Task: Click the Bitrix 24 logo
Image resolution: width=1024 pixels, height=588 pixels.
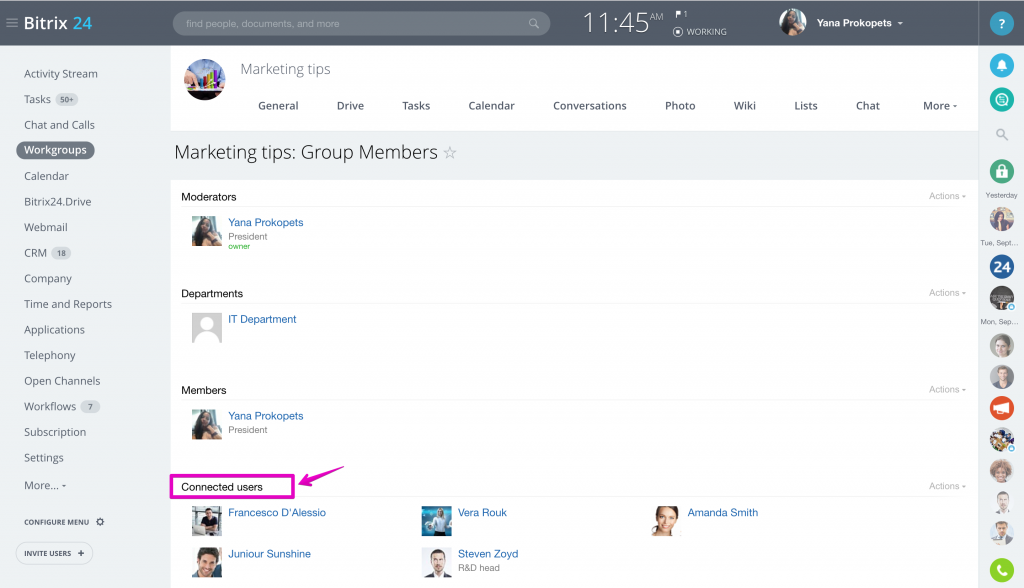Action: [x=57, y=23]
